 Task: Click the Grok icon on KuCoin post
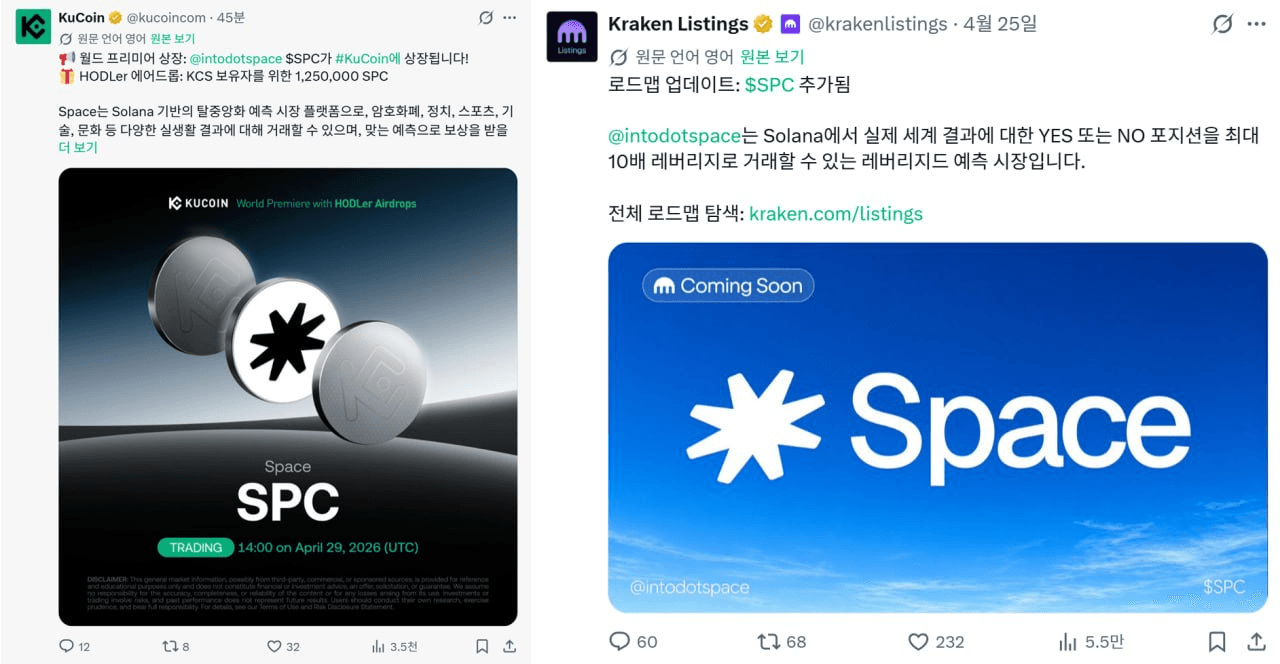point(485,18)
